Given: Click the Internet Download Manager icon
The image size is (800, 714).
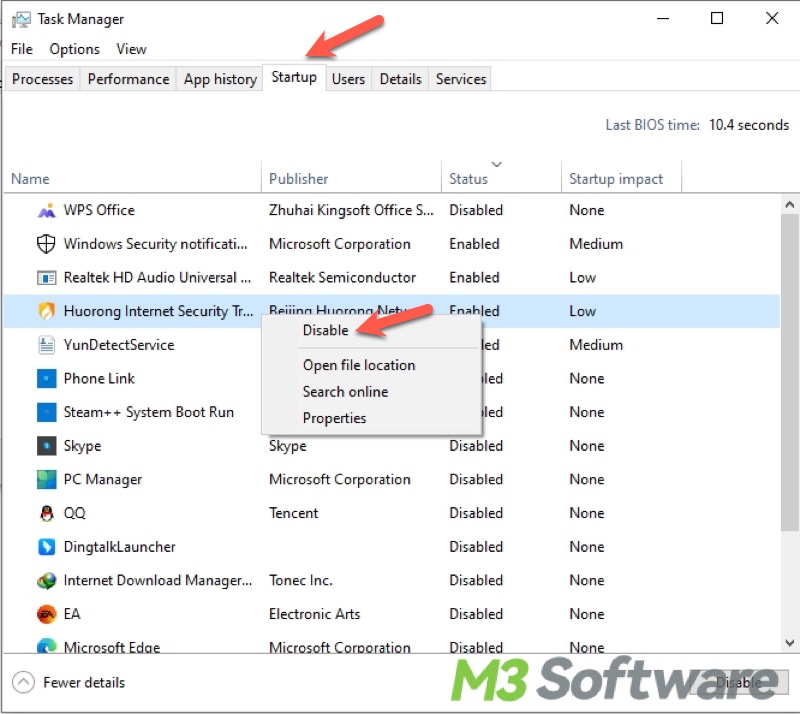Looking at the screenshot, I should click(x=46, y=580).
